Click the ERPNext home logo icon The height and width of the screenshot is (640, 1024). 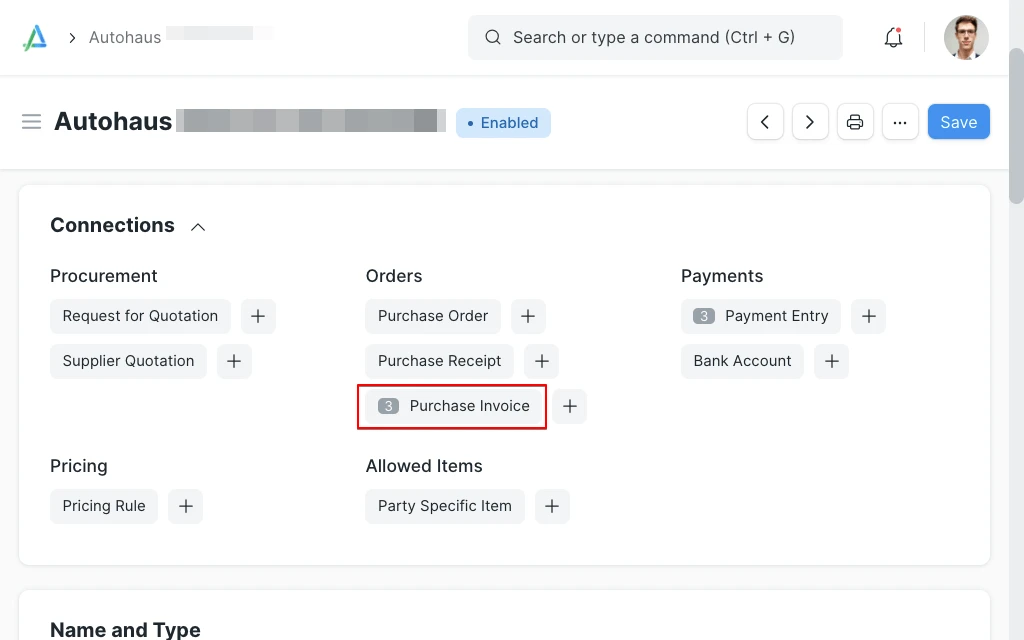(35, 38)
